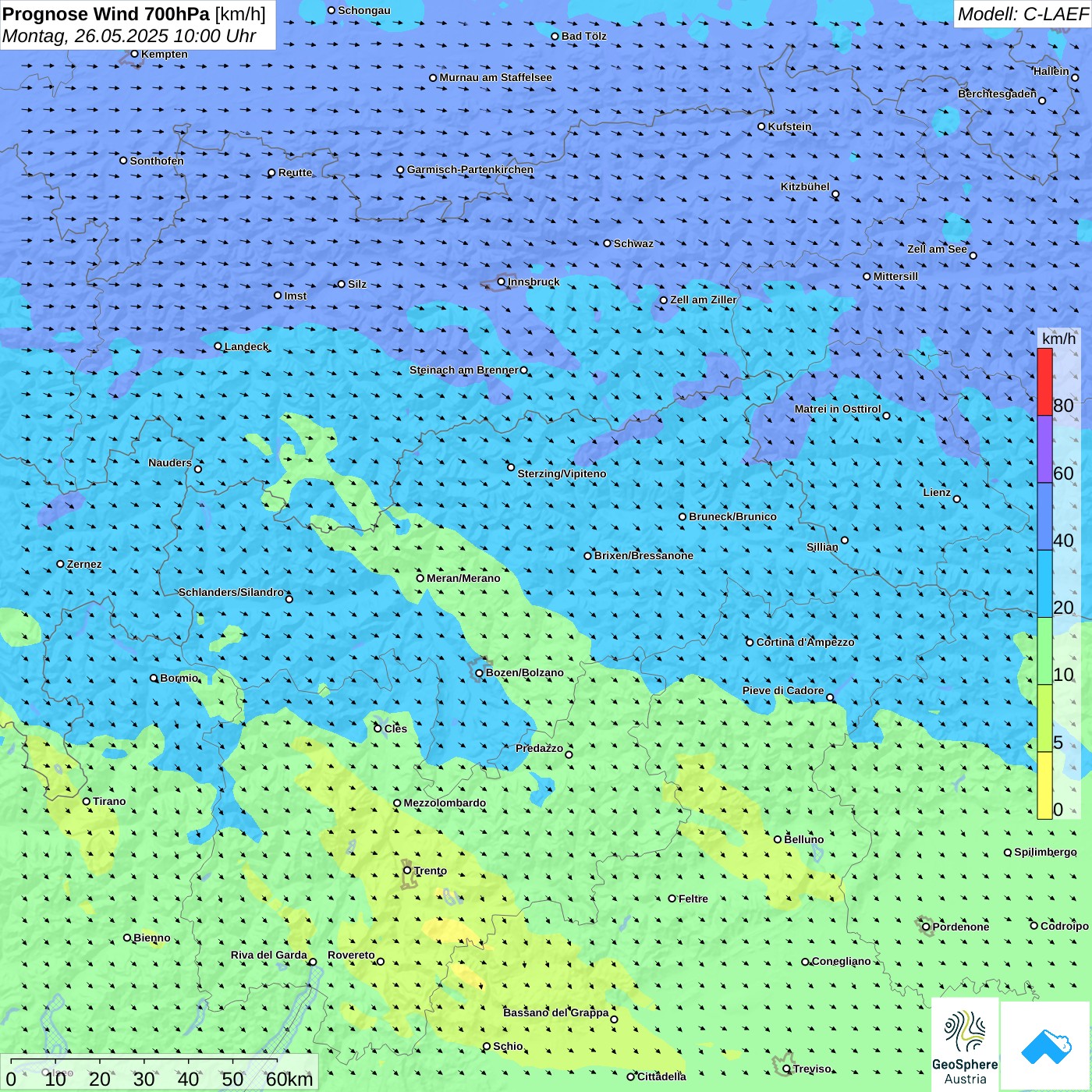Screen dimensions: 1092x1092
Task: Click the 'Cles' label
Action: point(395,729)
